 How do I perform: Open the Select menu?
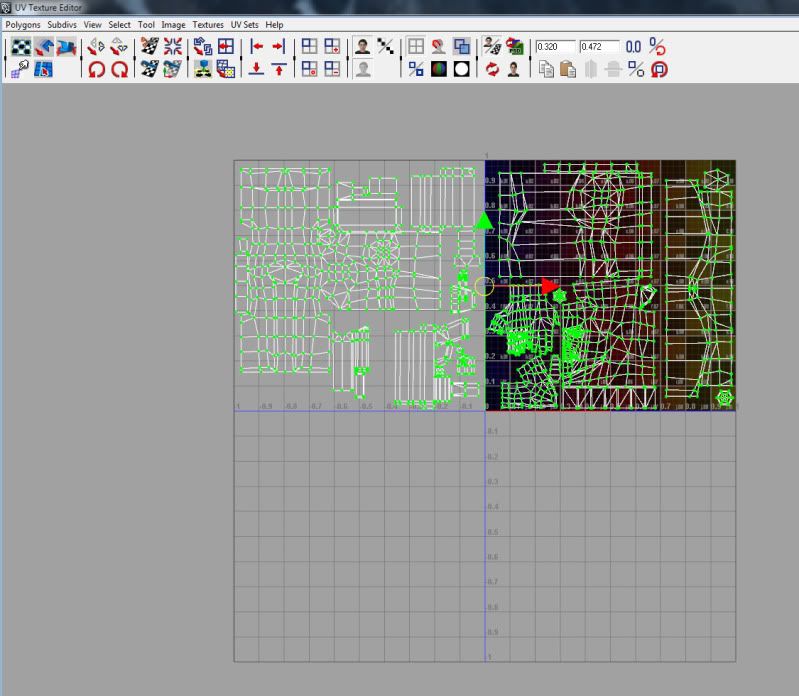[119, 24]
